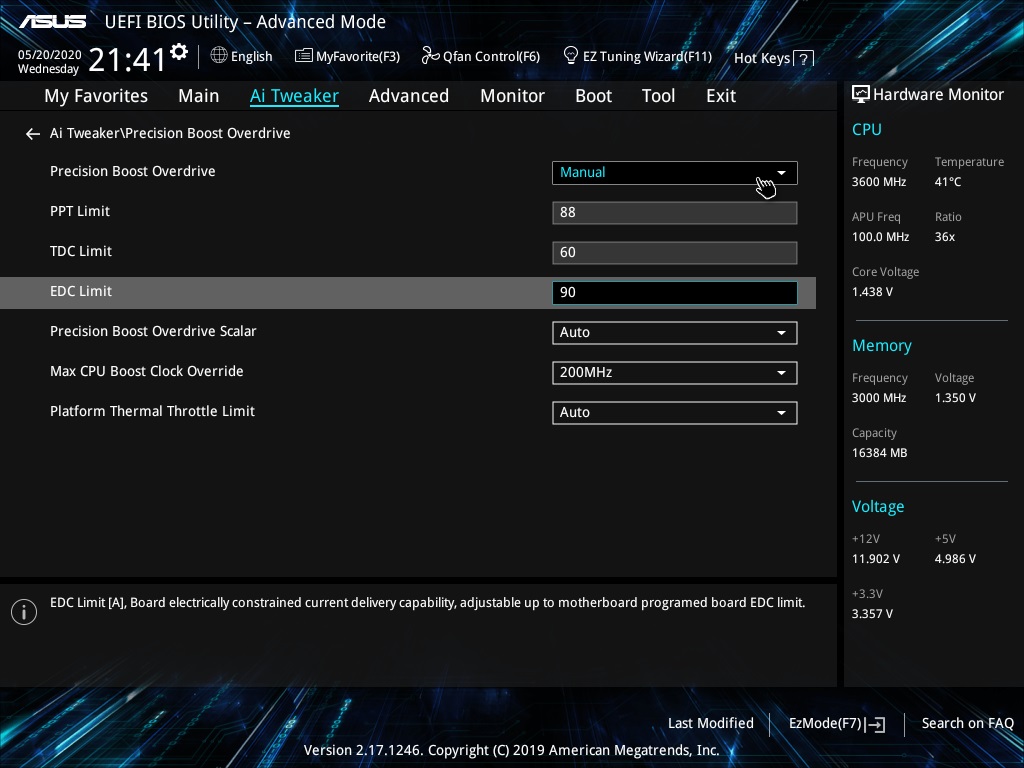
Task: Select the EDC Limit label
Action: tap(81, 291)
